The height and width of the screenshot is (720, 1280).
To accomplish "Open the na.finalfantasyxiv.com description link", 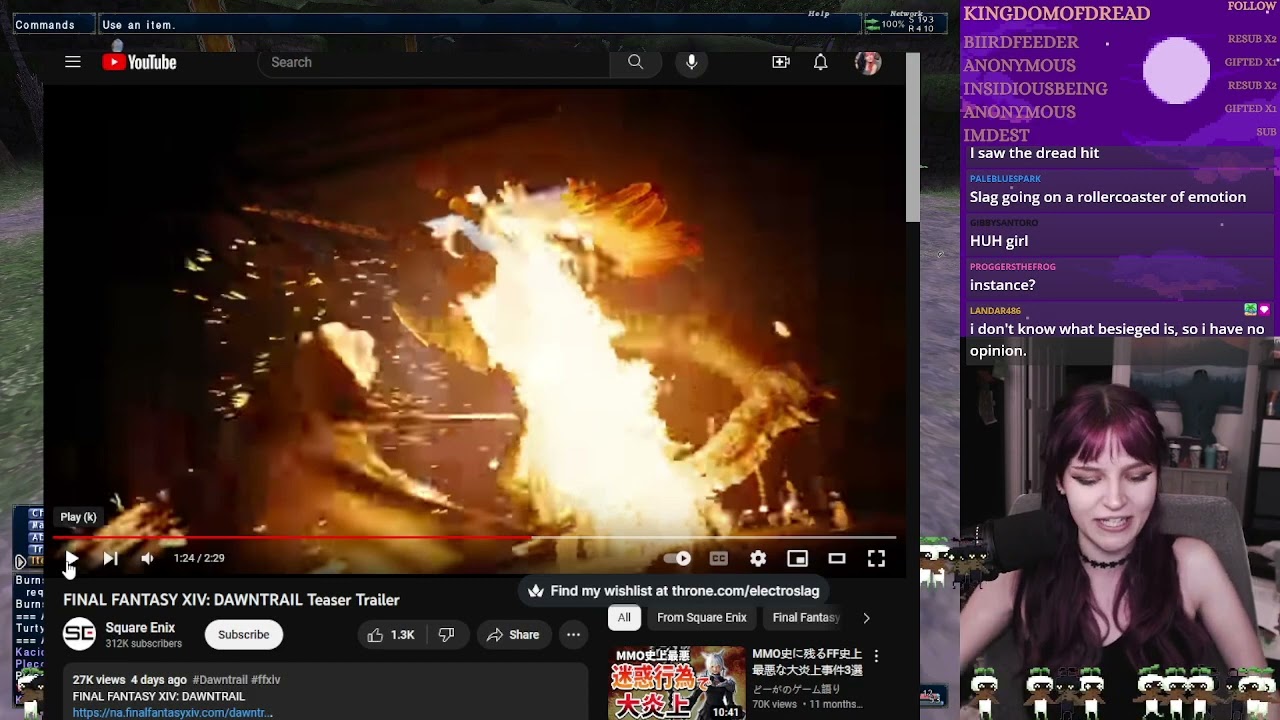I will (173, 713).
